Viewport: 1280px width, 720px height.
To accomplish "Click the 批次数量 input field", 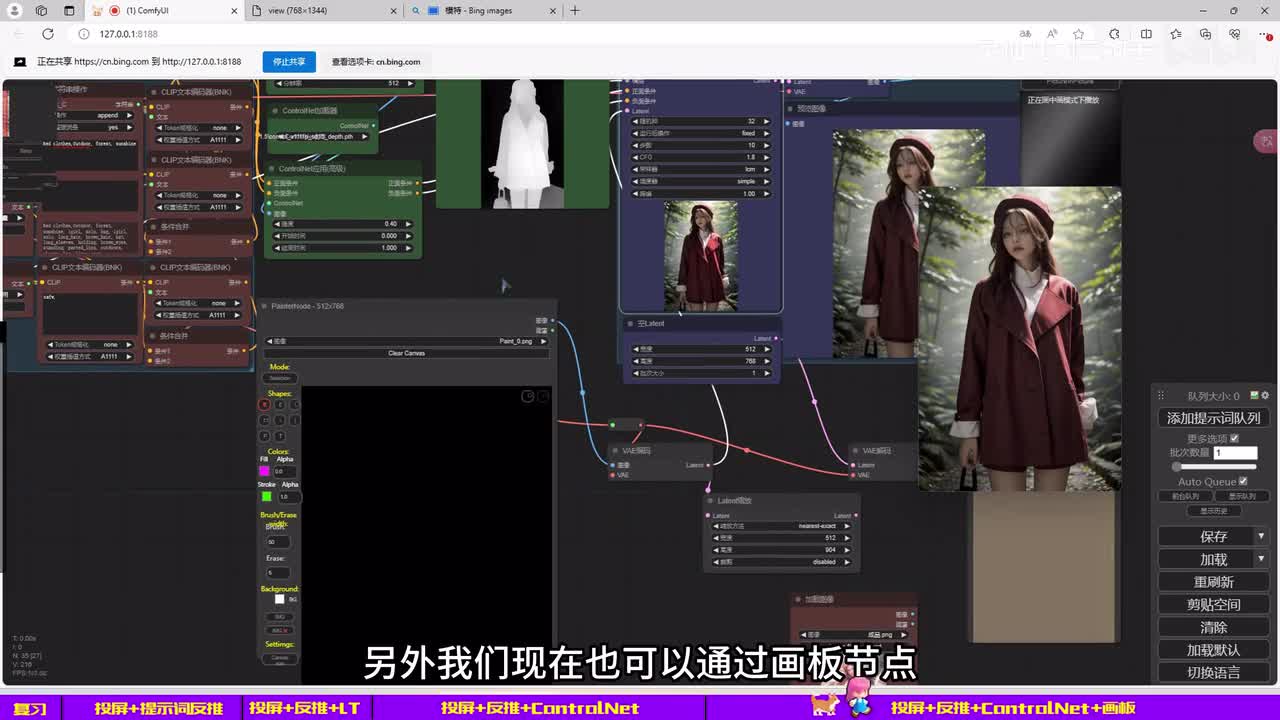I will (1235, 453).
